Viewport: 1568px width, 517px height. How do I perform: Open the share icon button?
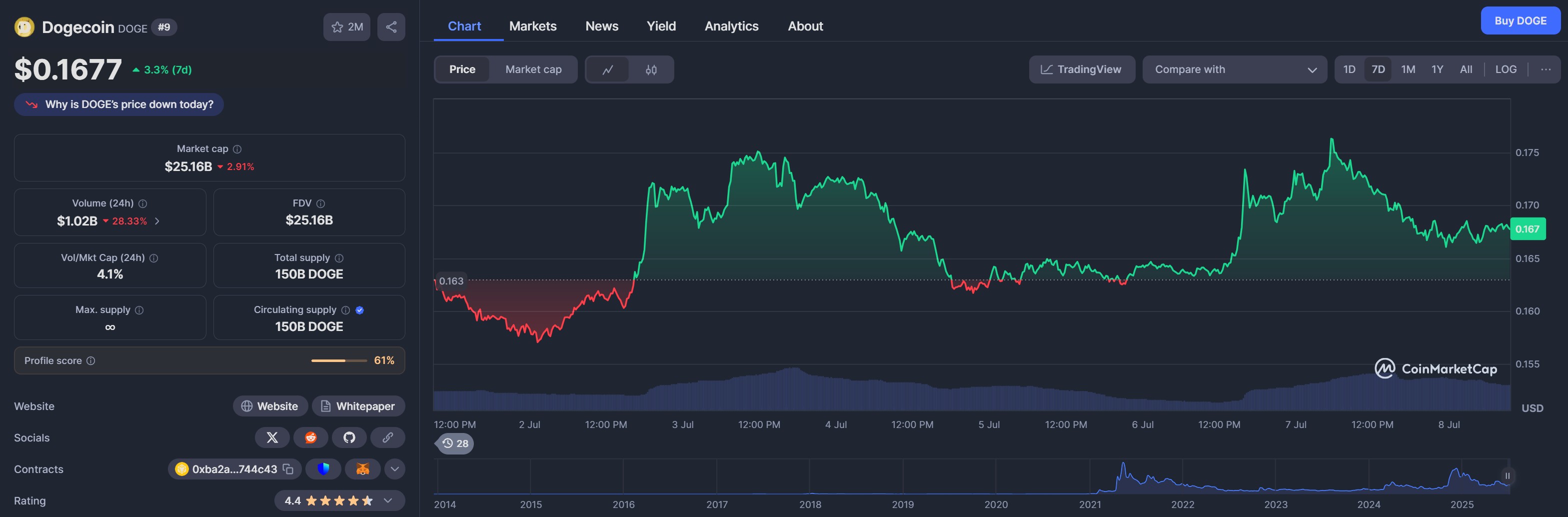tap(391, 27)
